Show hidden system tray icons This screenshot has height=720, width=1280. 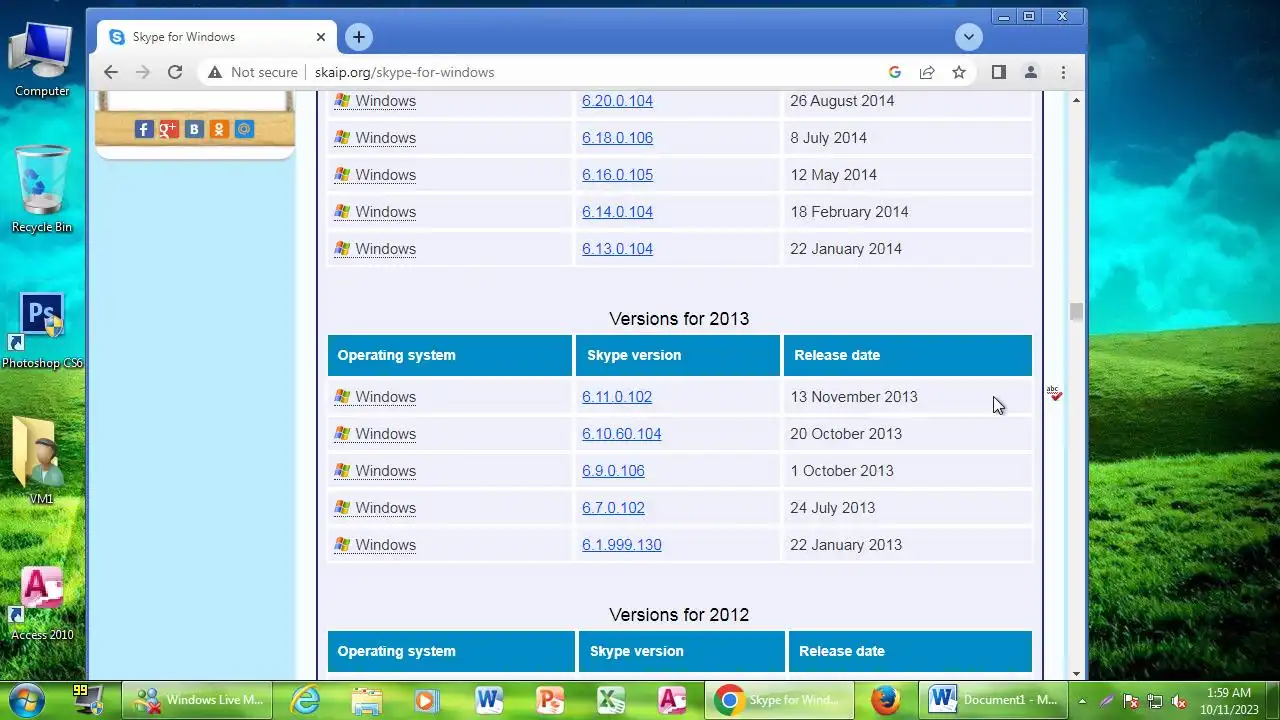point(1081,701)
